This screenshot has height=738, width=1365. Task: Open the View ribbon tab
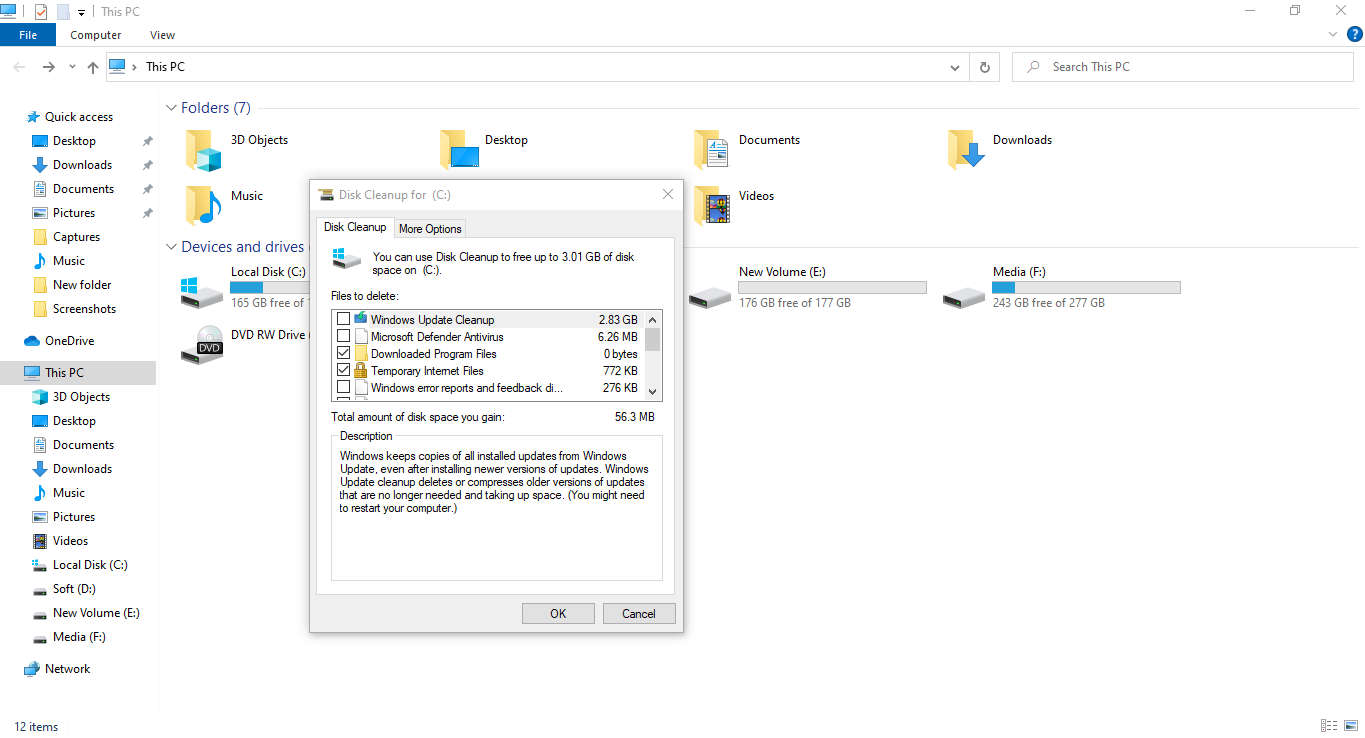162,35
